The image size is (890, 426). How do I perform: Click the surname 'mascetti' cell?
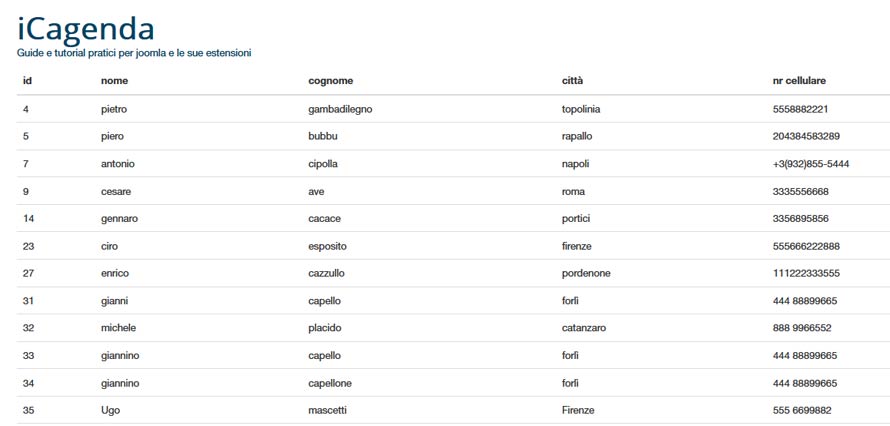pos(327,411)
